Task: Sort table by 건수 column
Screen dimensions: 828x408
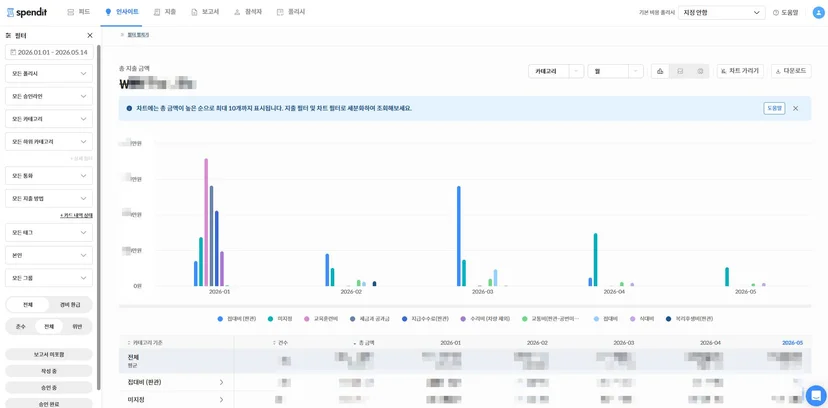Action: click(280, 343)
